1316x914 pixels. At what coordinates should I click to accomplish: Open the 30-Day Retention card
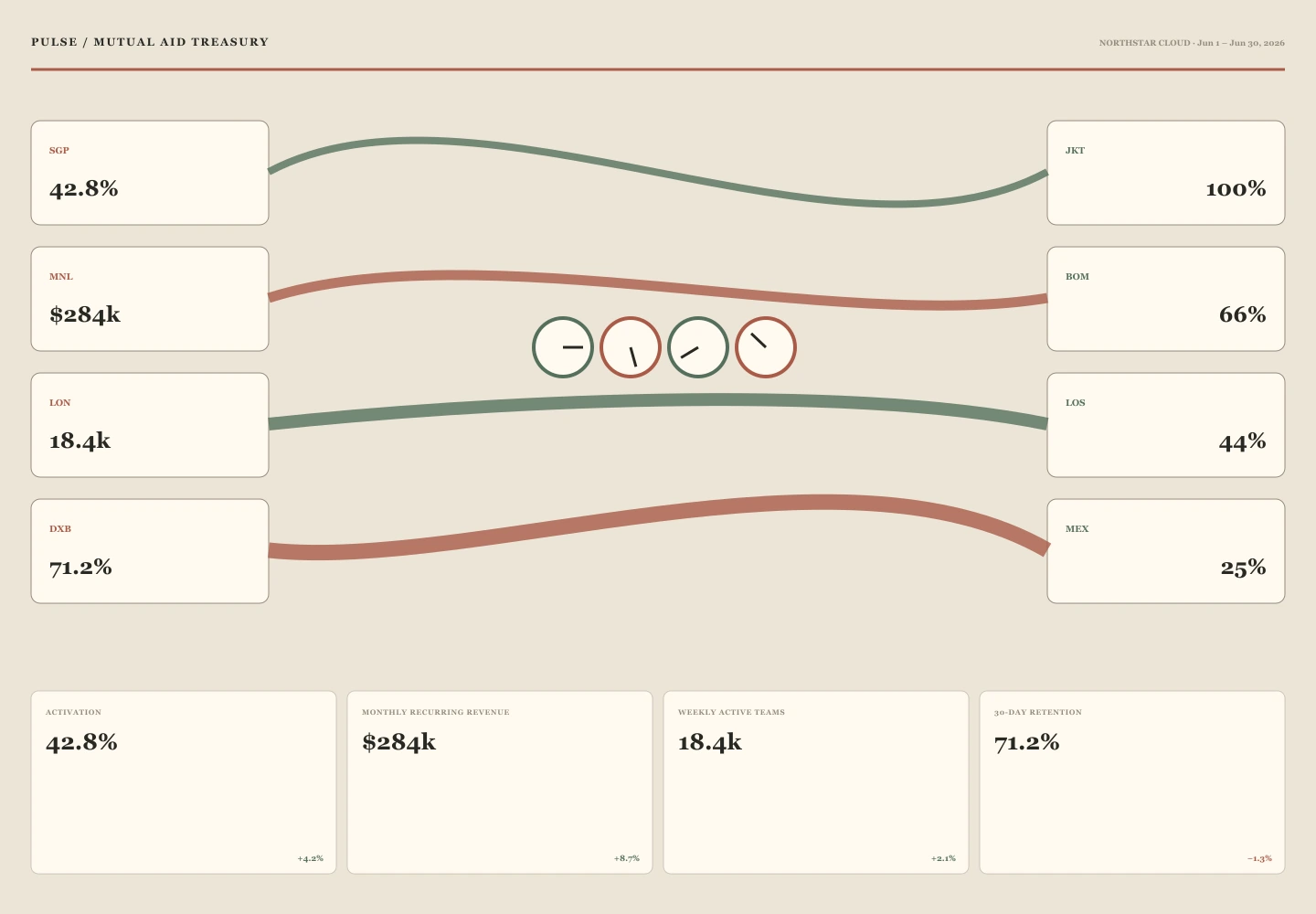[x=1132, y=782]
